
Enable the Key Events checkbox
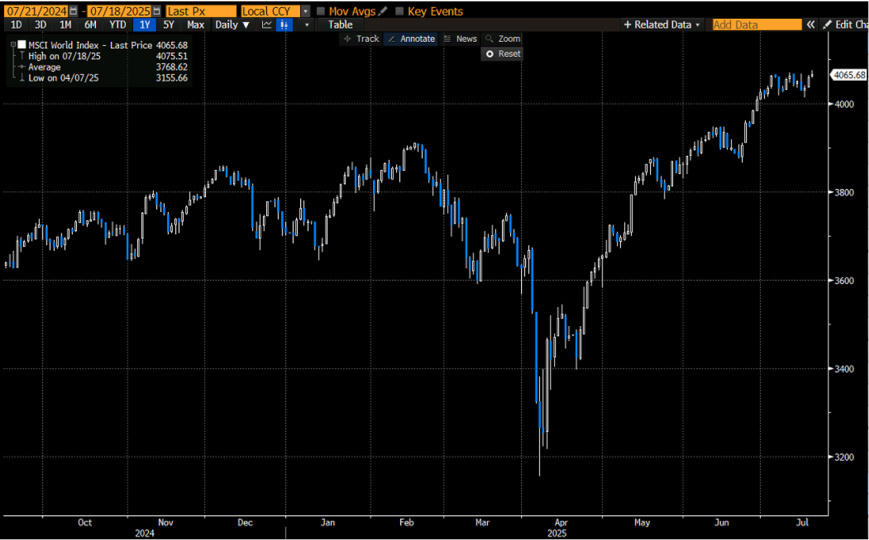pyautogui.click(x=400, y=11)
